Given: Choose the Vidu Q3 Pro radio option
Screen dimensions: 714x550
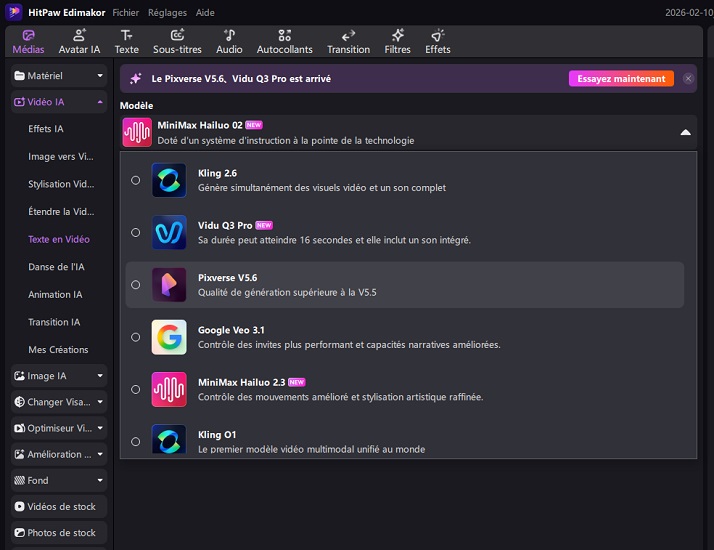Looking at the screenshot, I should (x=135, y=233).
